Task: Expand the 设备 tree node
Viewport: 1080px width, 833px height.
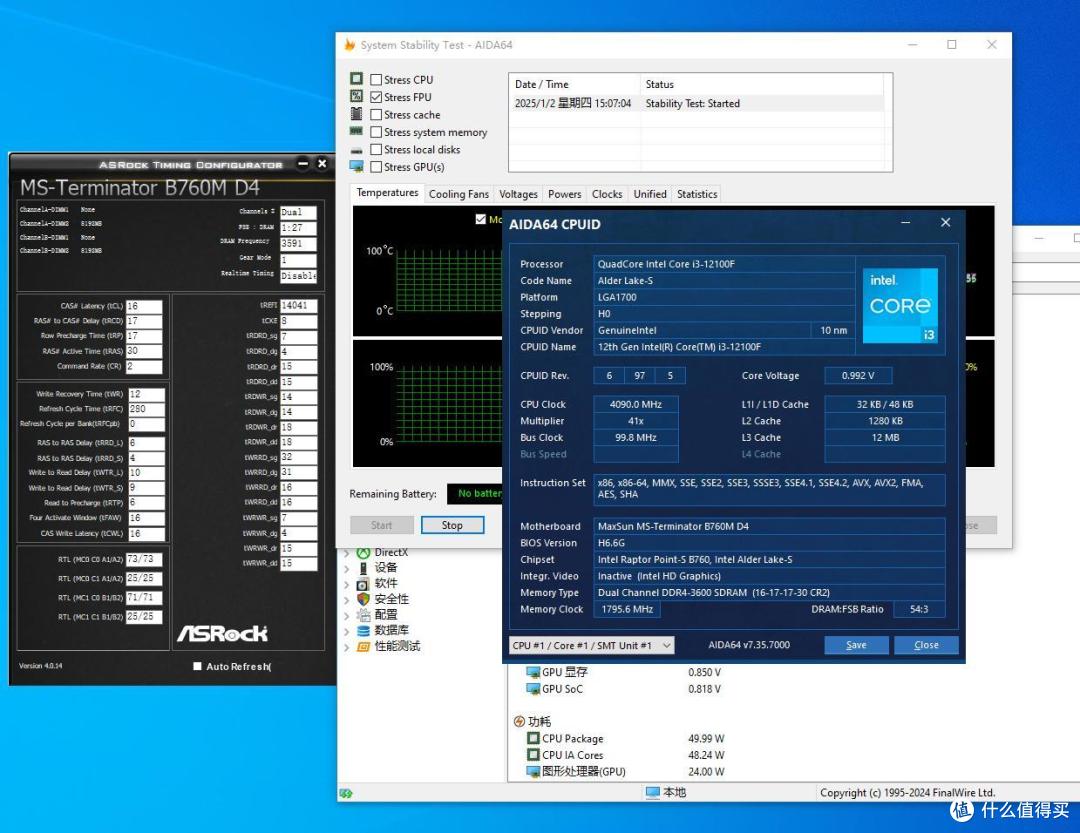Action: click(347, 568)
